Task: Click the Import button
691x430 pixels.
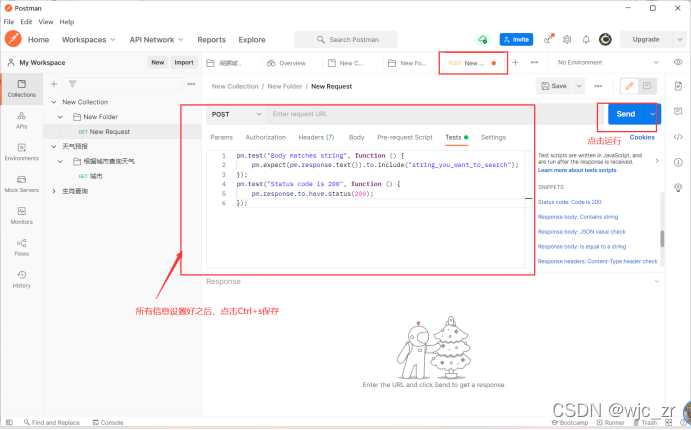Action: (184, 63)
